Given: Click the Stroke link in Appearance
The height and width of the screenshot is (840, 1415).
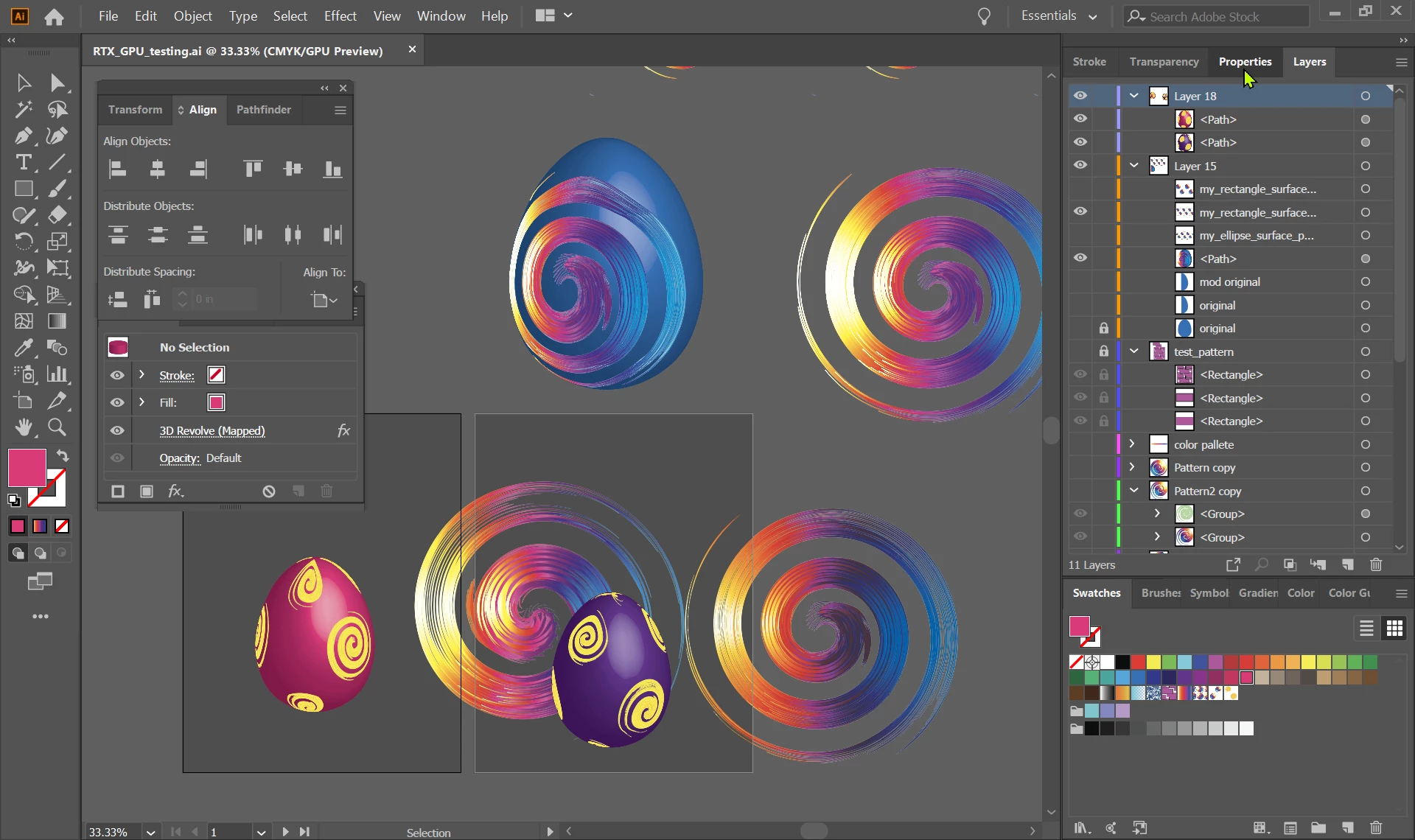Looking at the screenshot, I should (x=177, y=376).
